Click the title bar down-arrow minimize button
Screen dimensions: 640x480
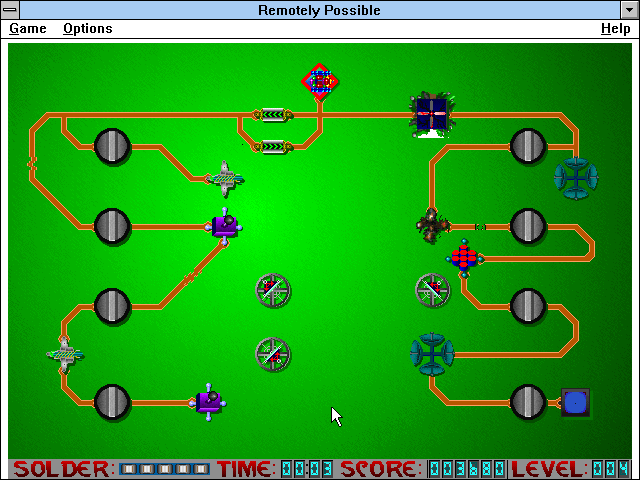coord(629,10)
